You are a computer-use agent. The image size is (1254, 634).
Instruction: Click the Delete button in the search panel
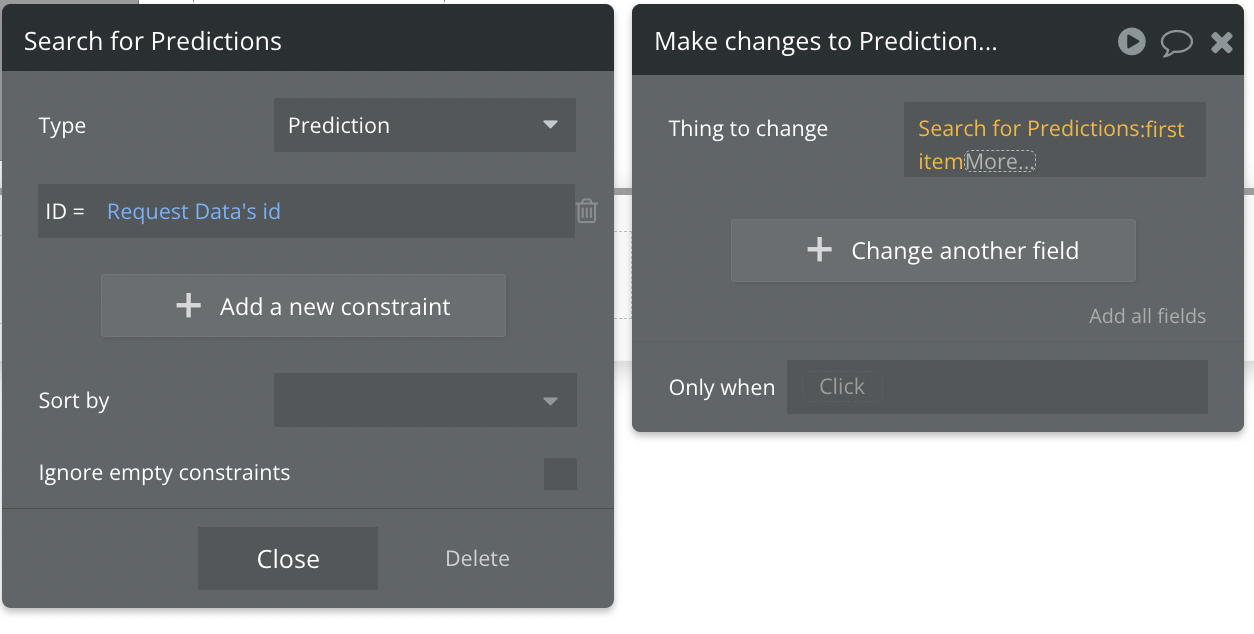(x=477, y=558)
